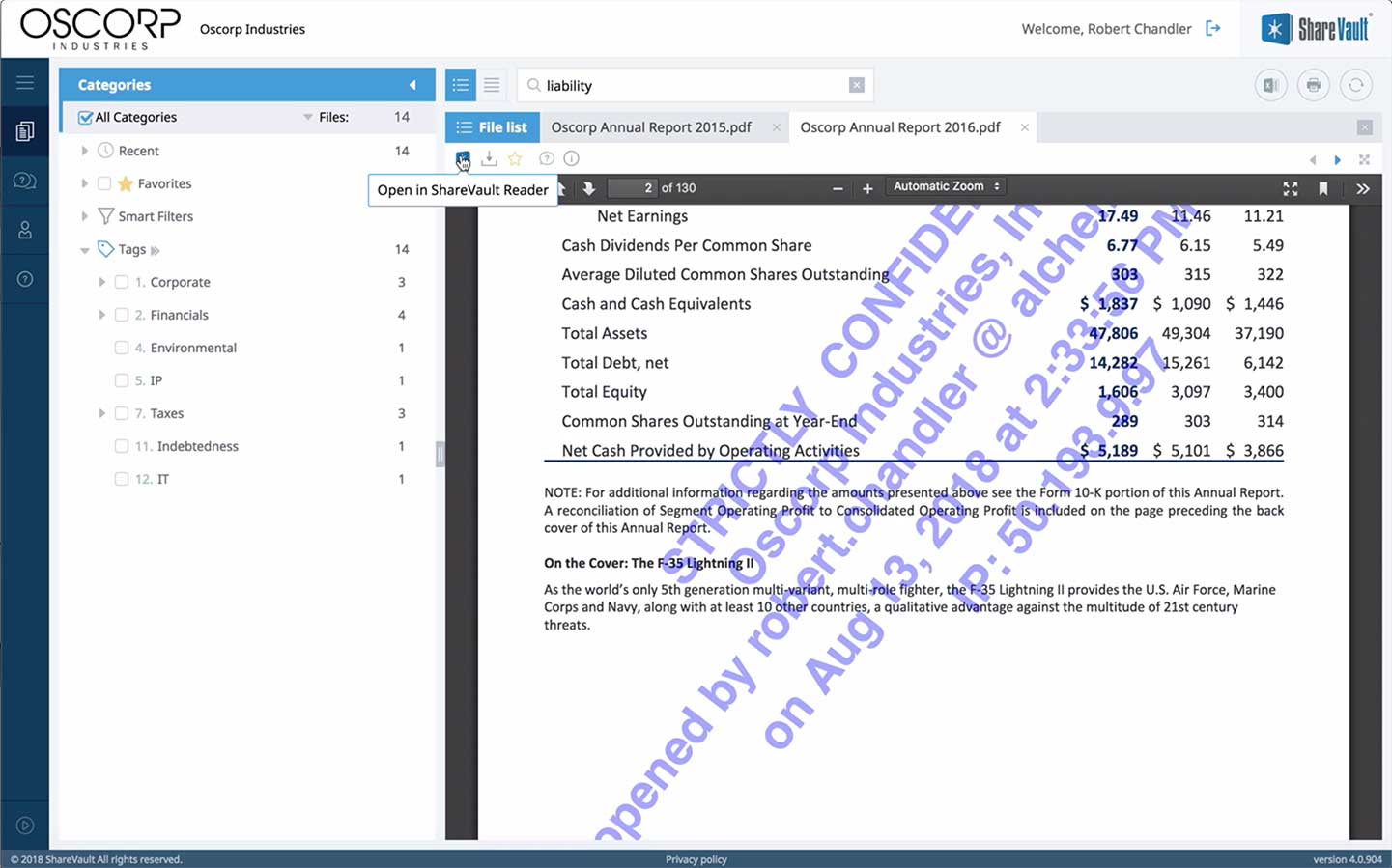Click the question mark icon in document toolbar

547,158
